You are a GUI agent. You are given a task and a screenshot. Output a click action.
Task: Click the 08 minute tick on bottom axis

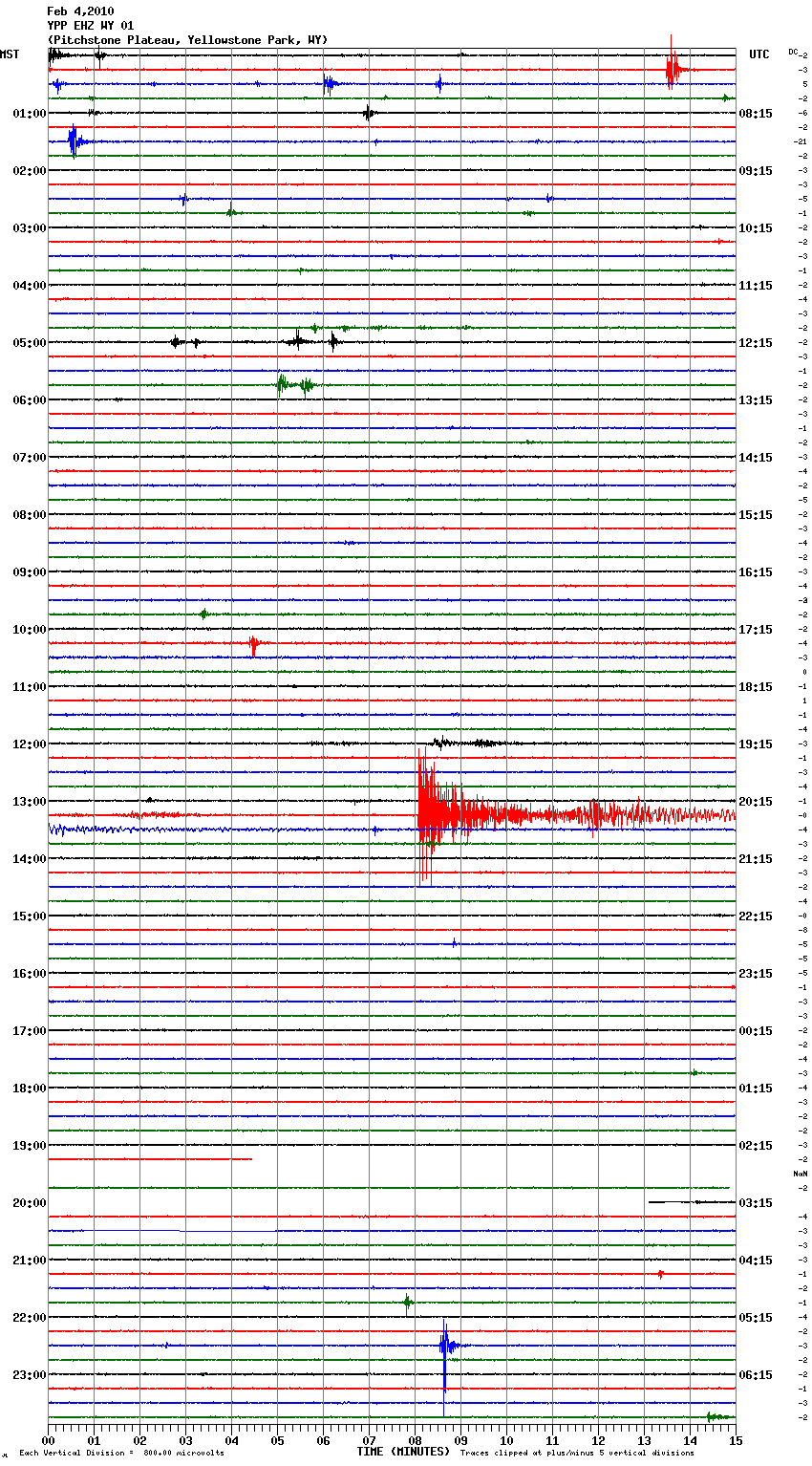coord(415,1440)
